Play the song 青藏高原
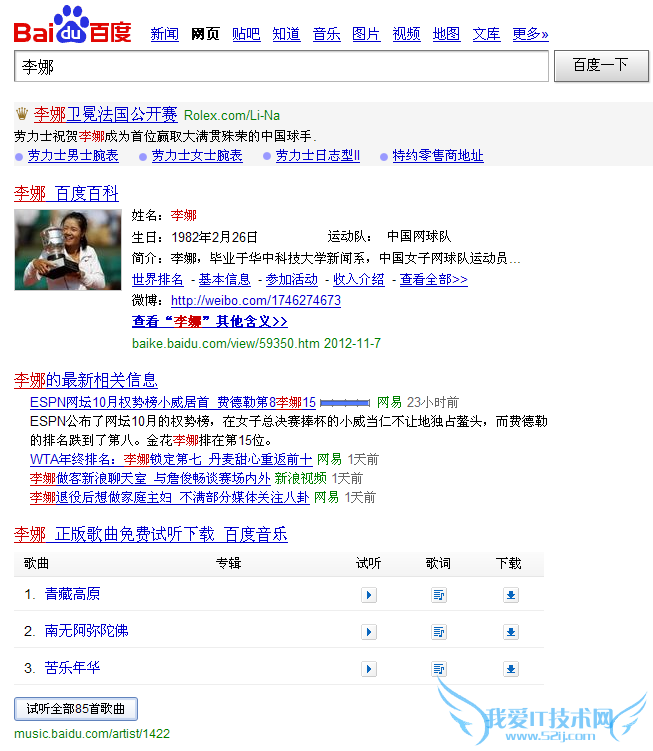The width and height of the screenshot is (653, 751). coord(368,595)
